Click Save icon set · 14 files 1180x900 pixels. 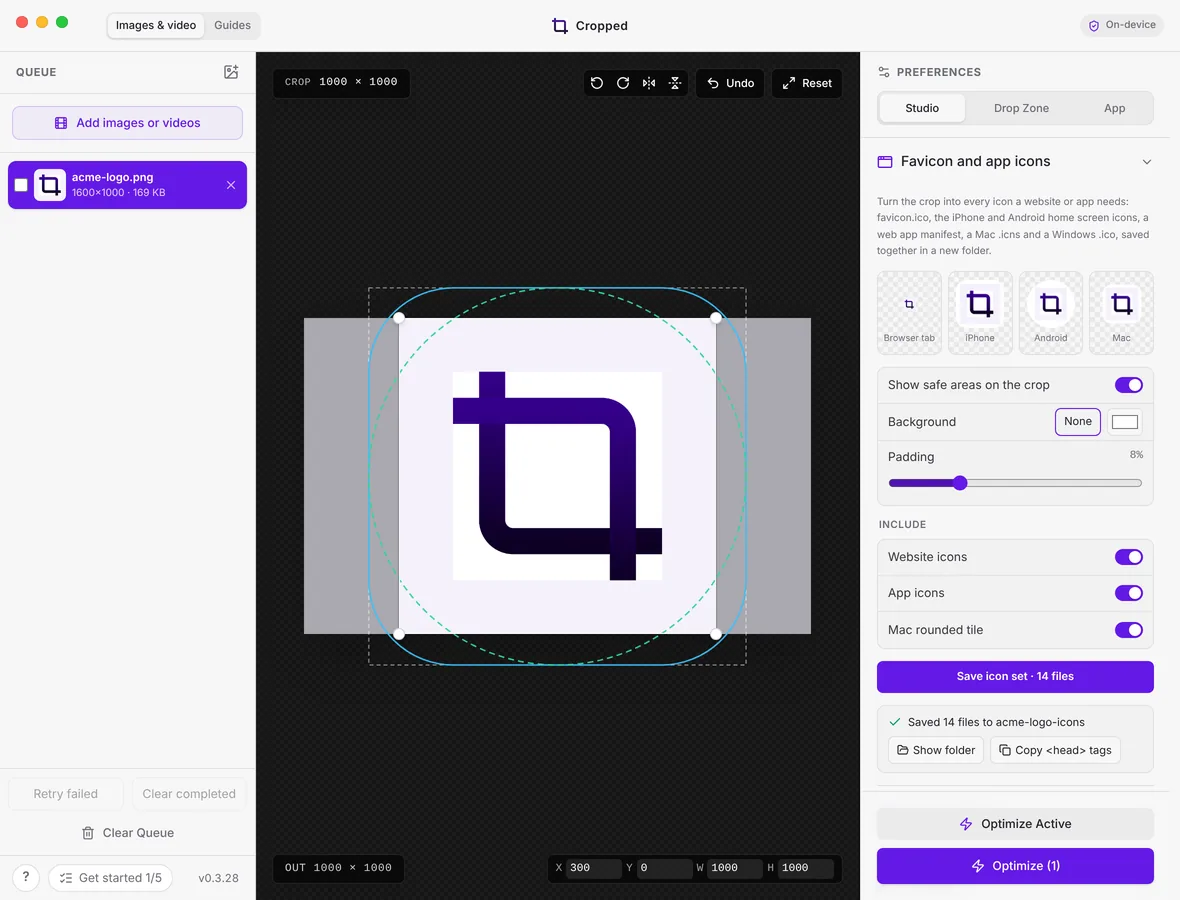click(x=1014, y=677)
